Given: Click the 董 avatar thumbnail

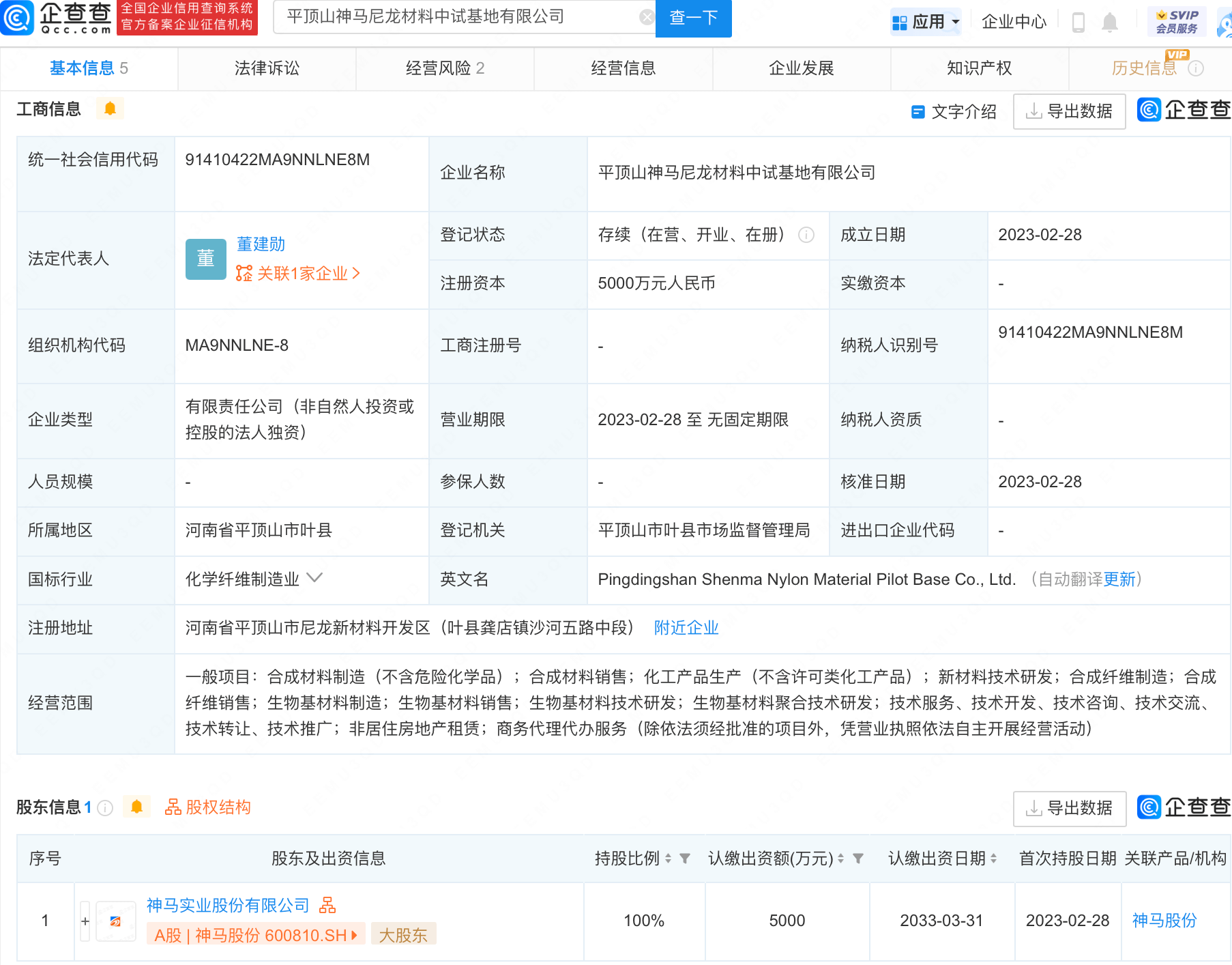Looking at the screenshot, I should click(x=205, y=259).
